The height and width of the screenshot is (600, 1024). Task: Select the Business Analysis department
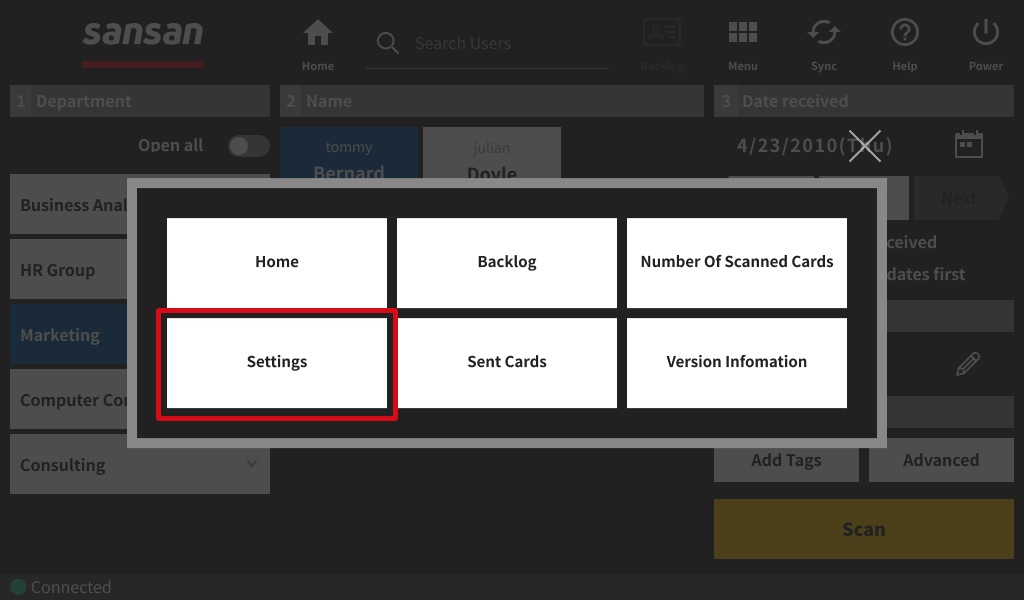click(x=69, y=205)
